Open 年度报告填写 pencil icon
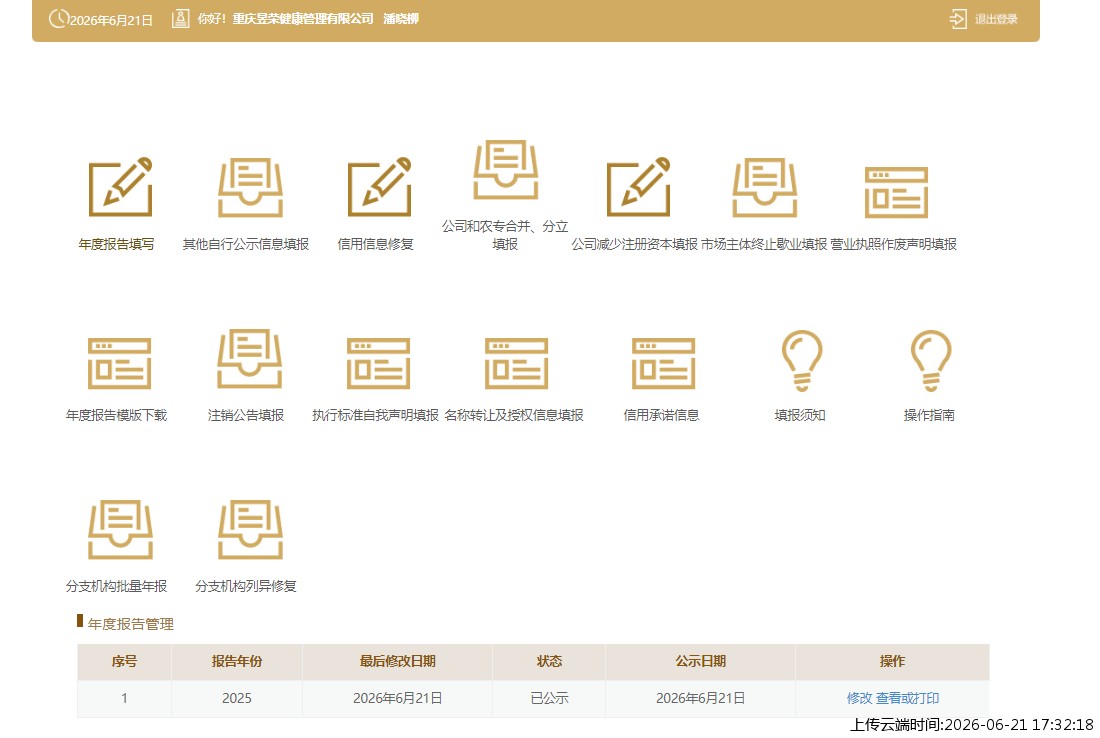1100x738 pixels. pyautogui.click(x=120, y=187)
